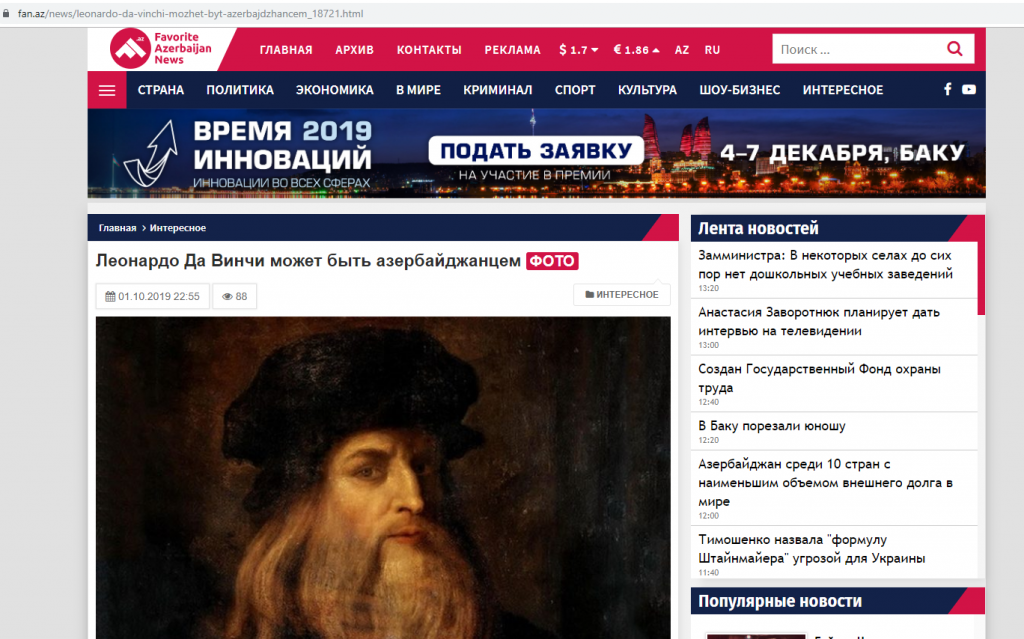Switch language to RU
This screenshot has width=1024, height=639.
click(712, 50)
